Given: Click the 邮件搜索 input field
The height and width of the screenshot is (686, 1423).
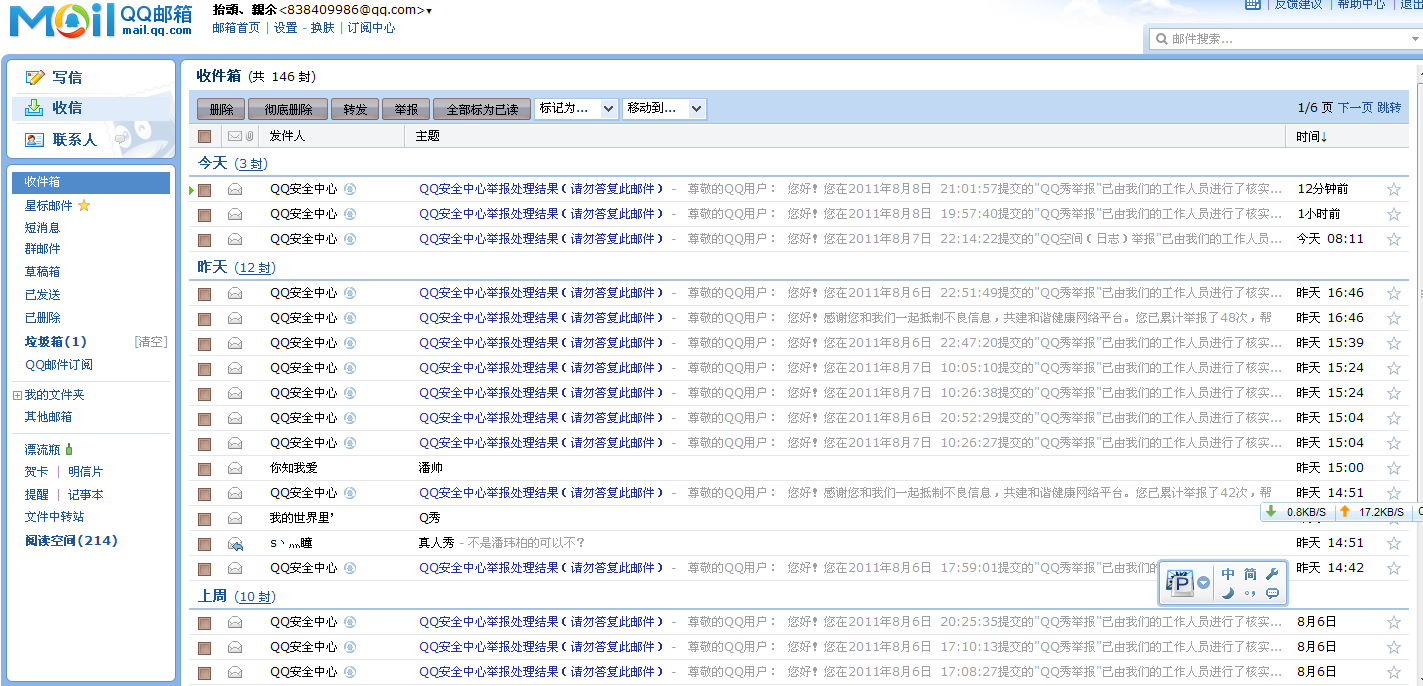Looking at the screenshot, I should [1285, 39].
